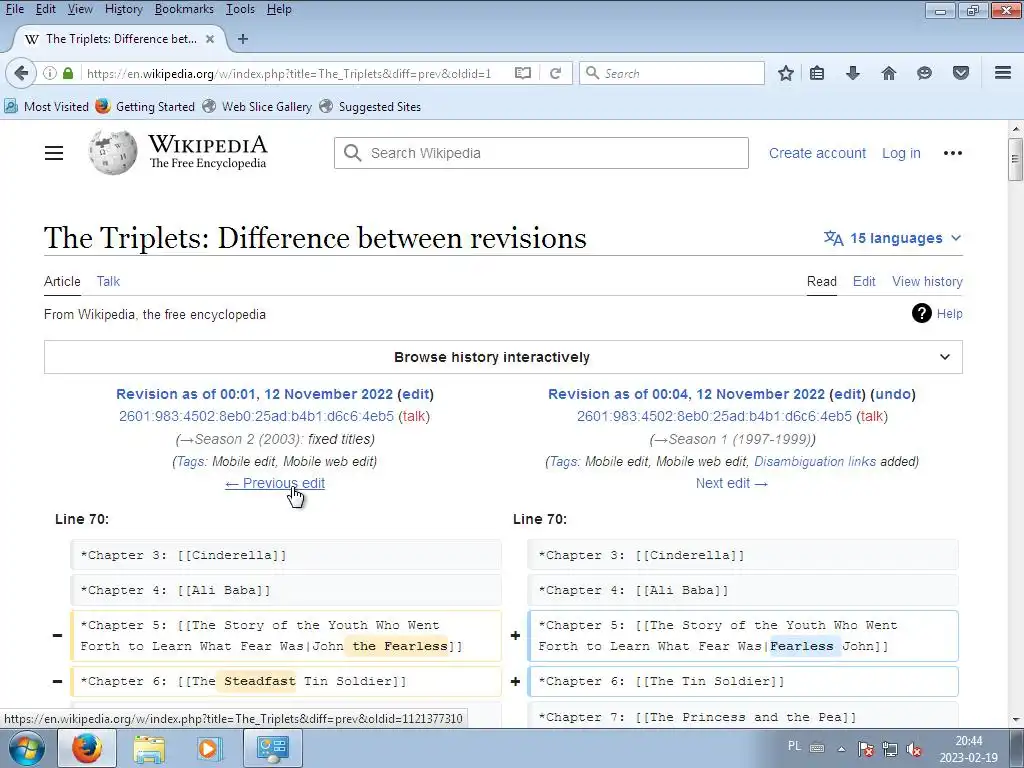
Task: Show hidden tray icons arrow
Action: click(842, 749)
